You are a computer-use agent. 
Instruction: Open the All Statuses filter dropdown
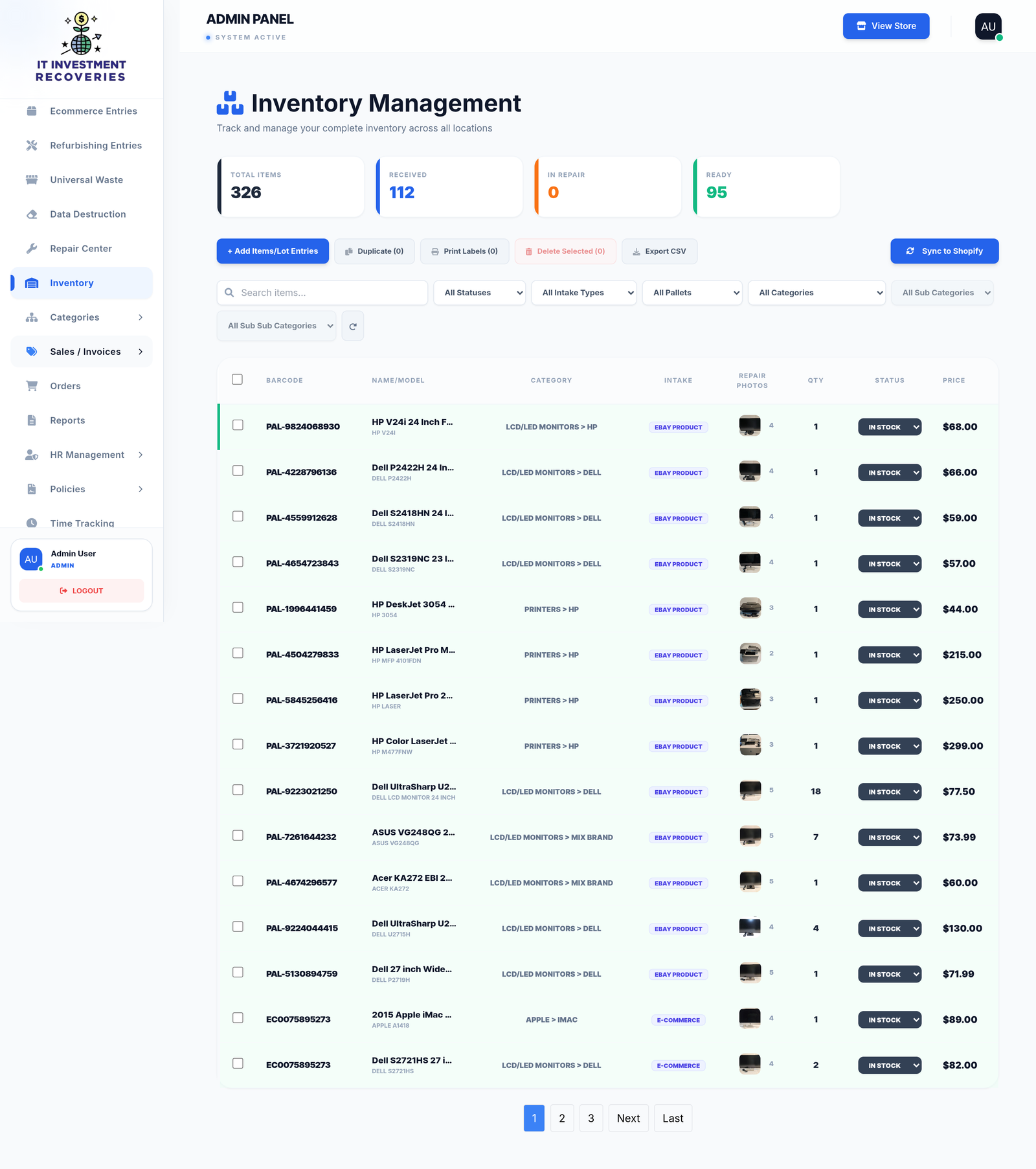click(480, 293)
